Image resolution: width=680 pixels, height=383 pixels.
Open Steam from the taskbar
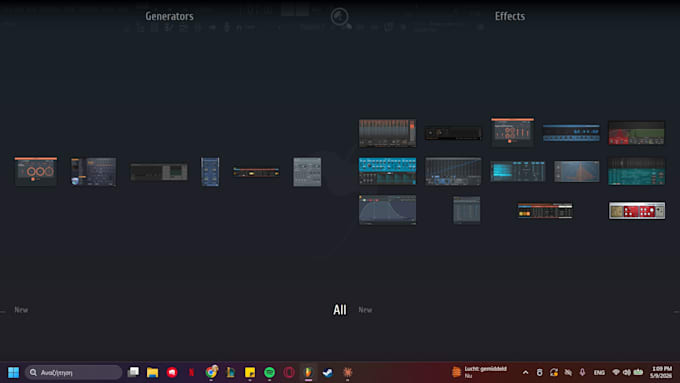pos(327,372)
